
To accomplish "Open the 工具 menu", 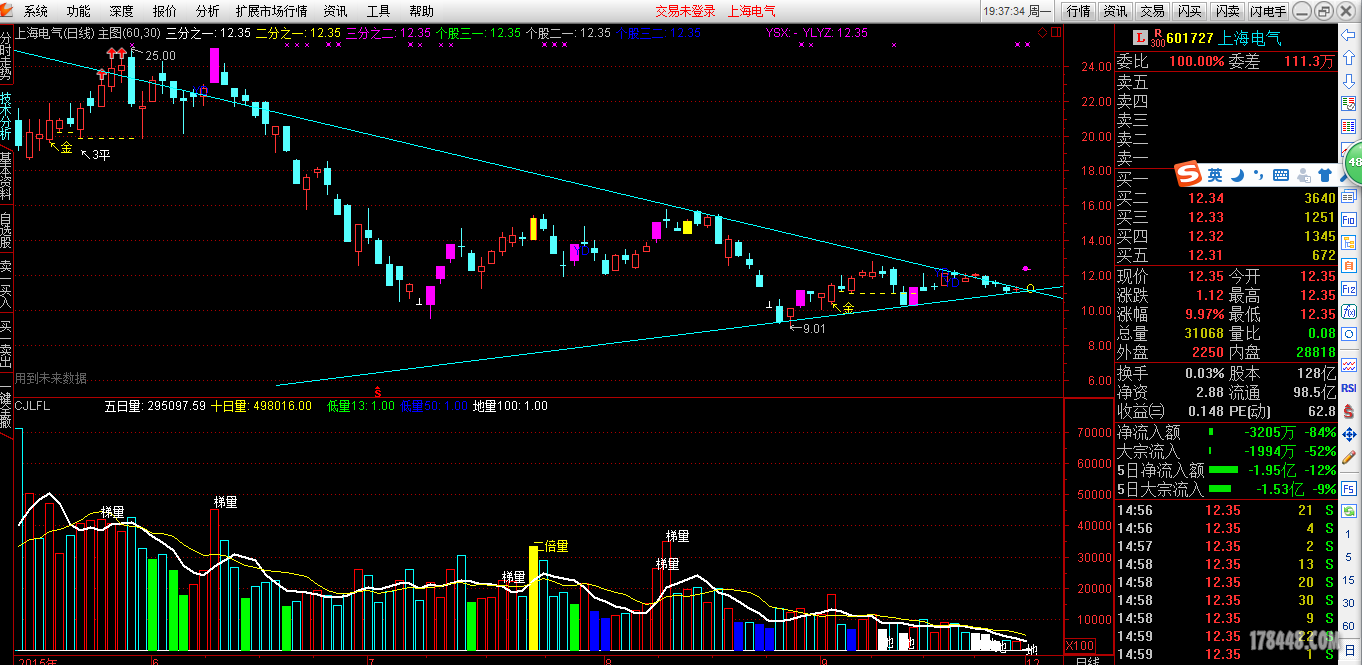I will click(379, 11).
